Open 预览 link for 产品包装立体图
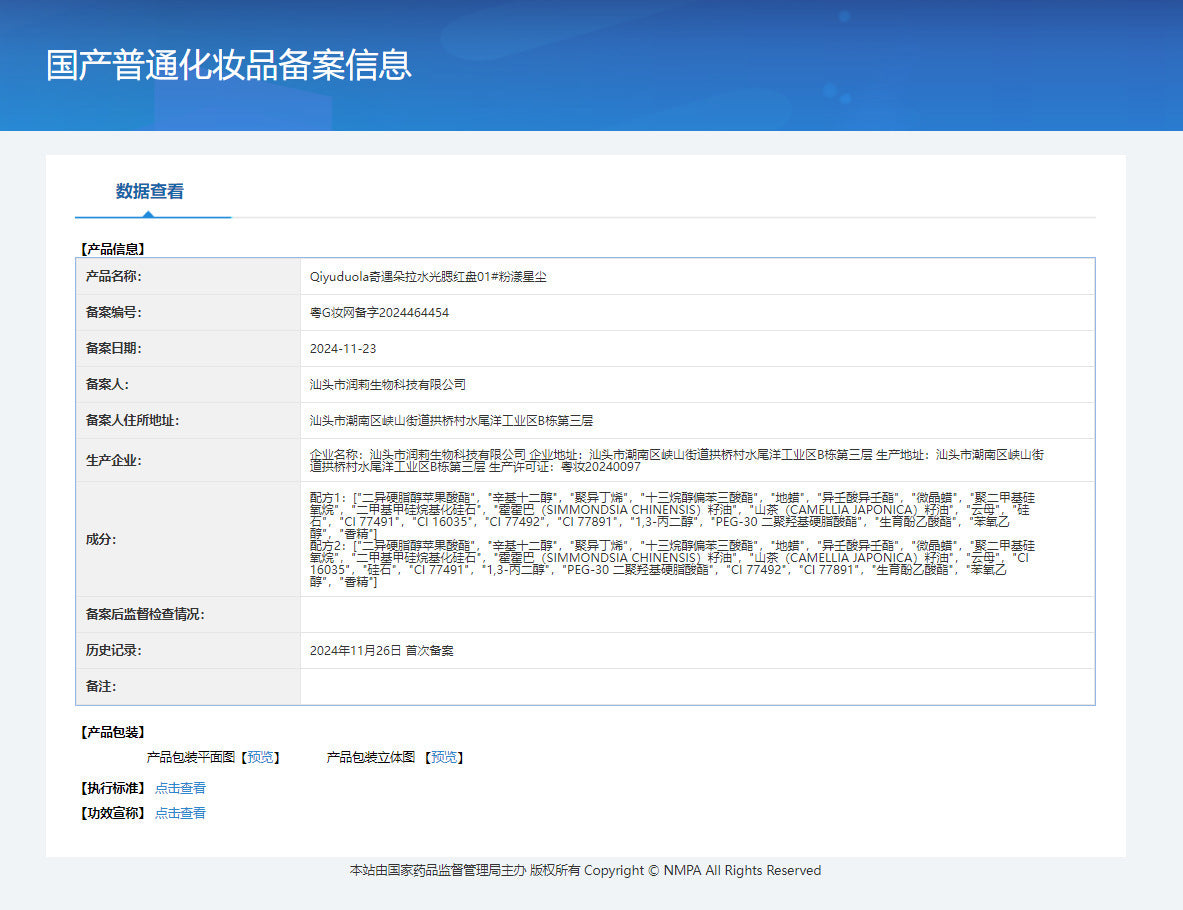The image size is (1183, 910). [x=444, y=757]
